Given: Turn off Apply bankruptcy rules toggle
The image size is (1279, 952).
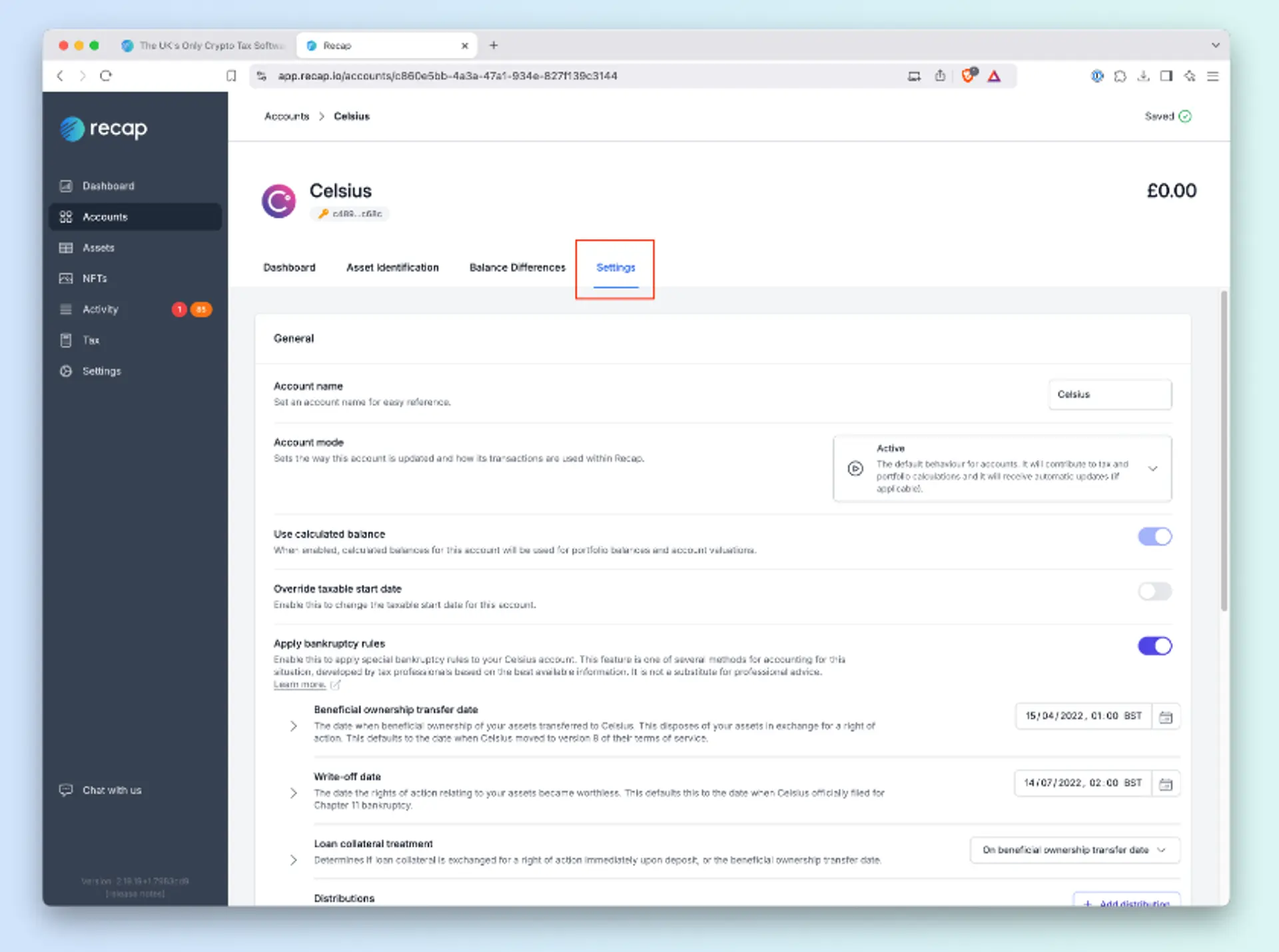Looking at the screenshot, I should coord(1154,646).
